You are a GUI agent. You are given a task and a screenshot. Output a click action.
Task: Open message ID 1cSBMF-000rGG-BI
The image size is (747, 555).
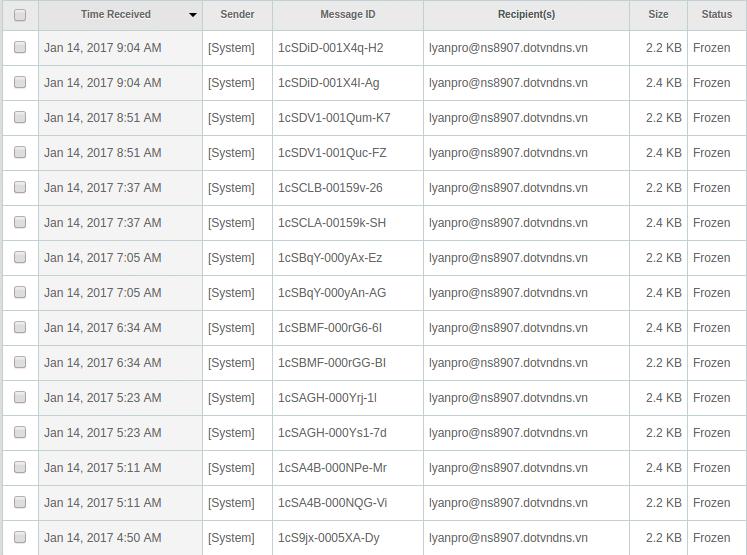click(332, 363)
